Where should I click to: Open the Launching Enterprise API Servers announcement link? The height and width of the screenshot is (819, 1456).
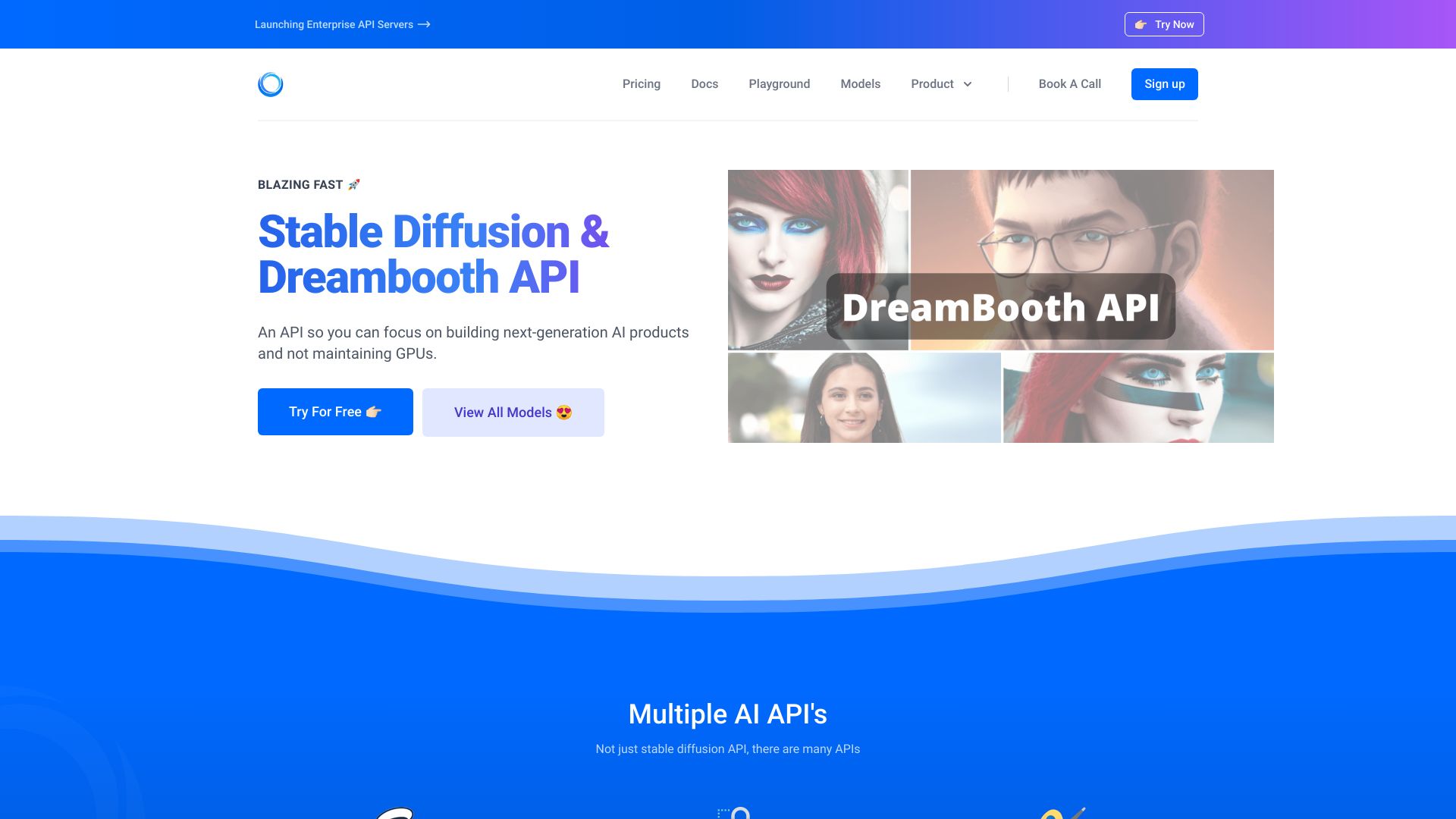[x=343, y=24]
